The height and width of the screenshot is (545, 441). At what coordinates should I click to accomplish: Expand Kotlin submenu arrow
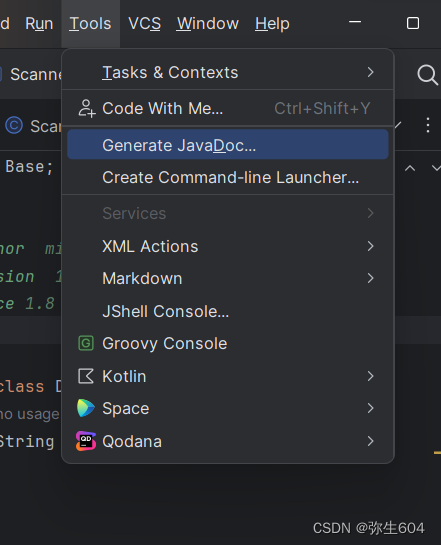(370, 376)
